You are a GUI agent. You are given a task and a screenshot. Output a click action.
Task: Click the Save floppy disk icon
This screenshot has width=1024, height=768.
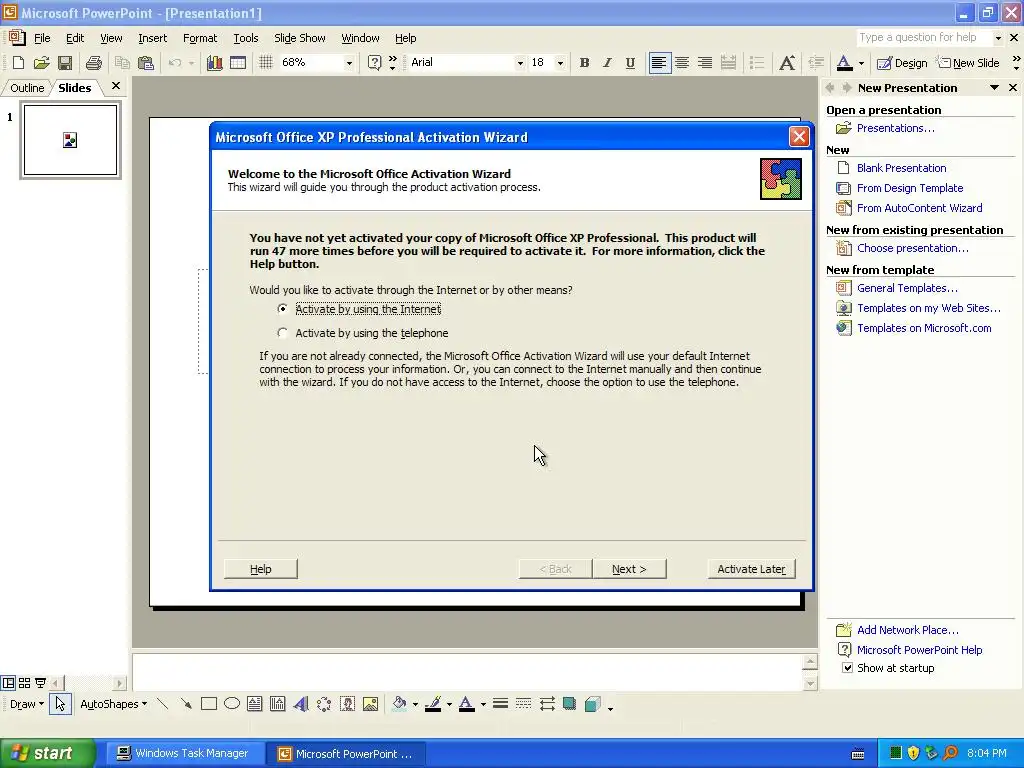click(x=65, y=63)
